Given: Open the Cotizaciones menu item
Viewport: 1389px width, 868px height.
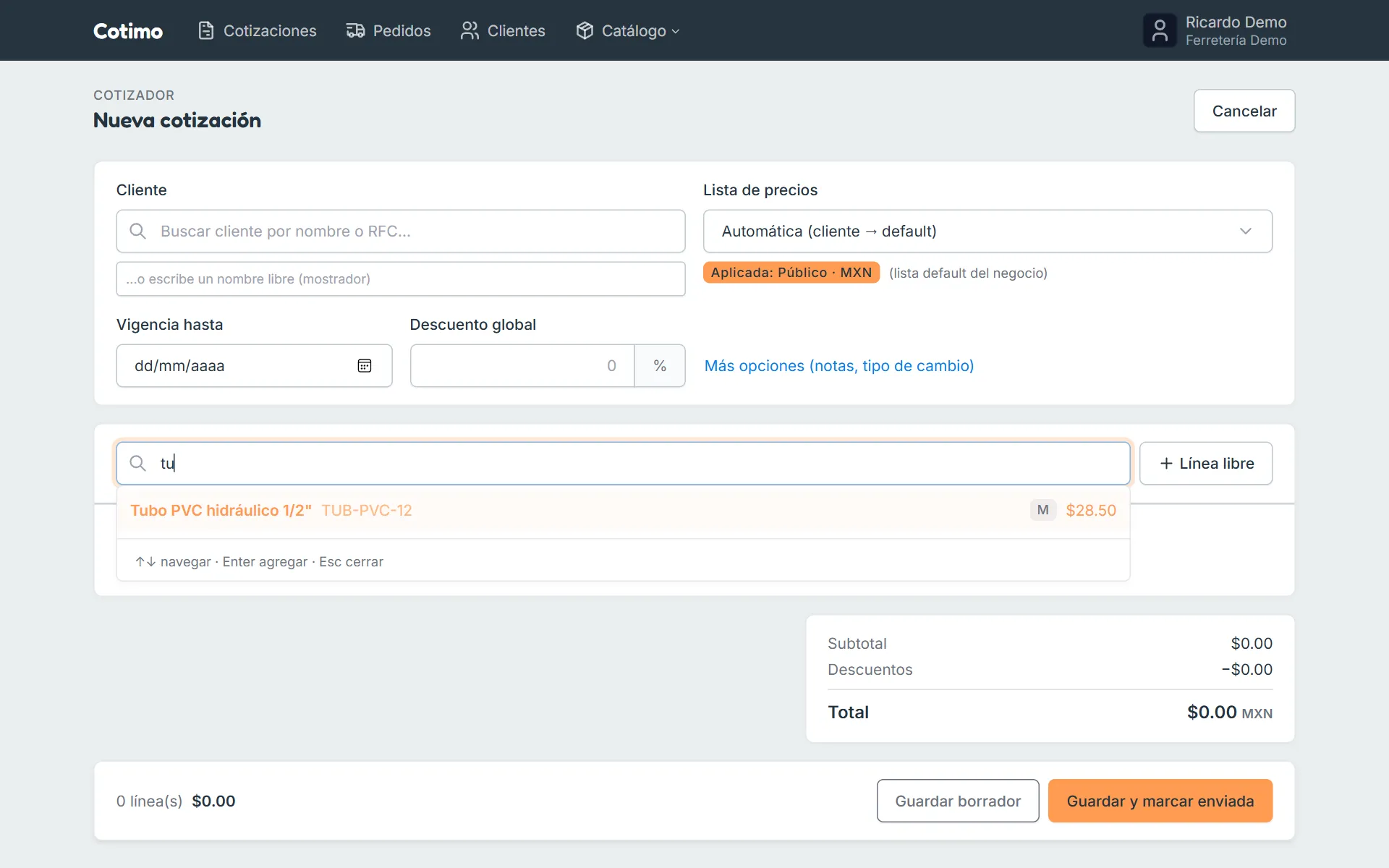Looking at the screenshot, I should click(258, 30).
